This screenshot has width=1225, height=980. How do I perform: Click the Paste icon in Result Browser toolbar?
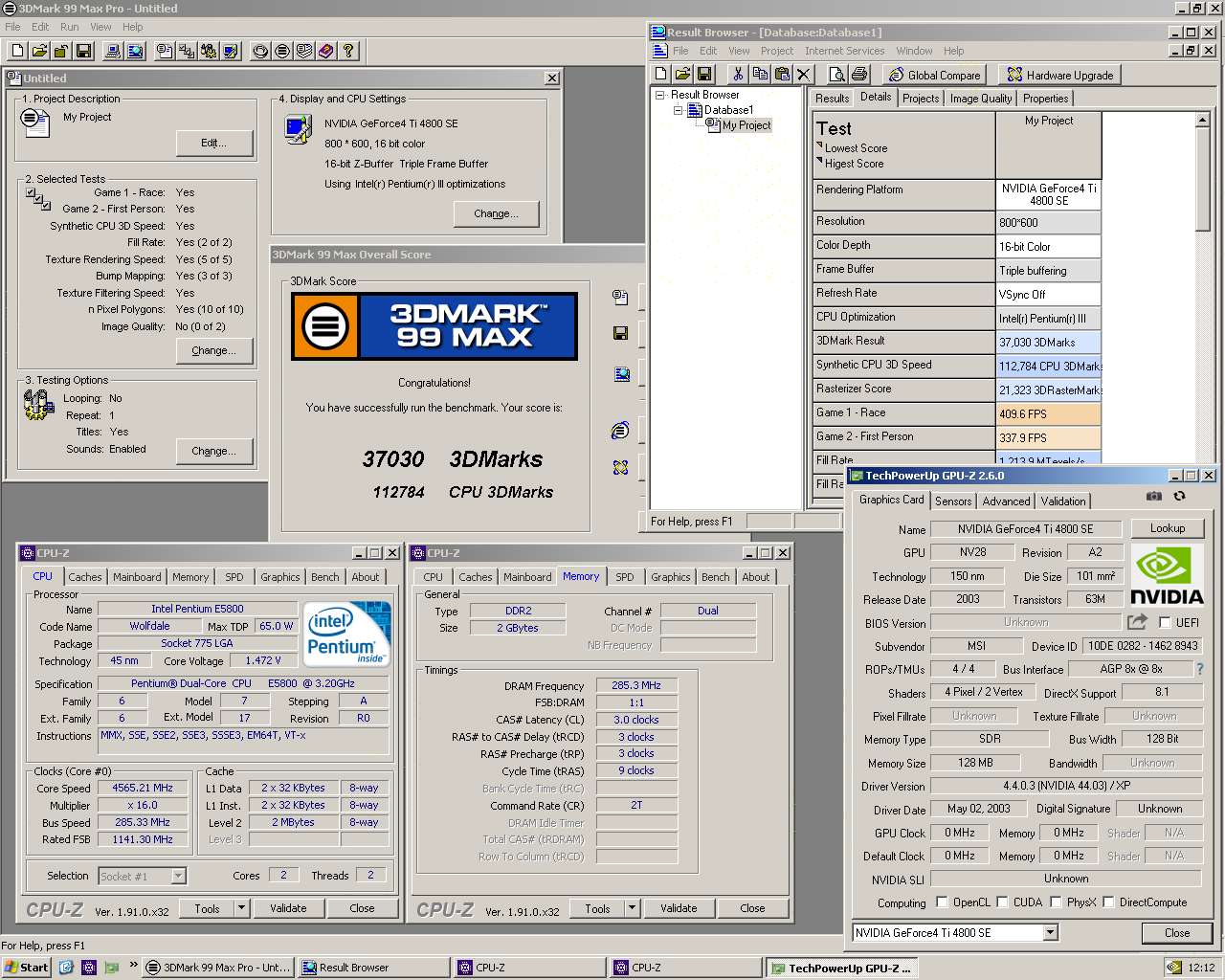(782, 74)
